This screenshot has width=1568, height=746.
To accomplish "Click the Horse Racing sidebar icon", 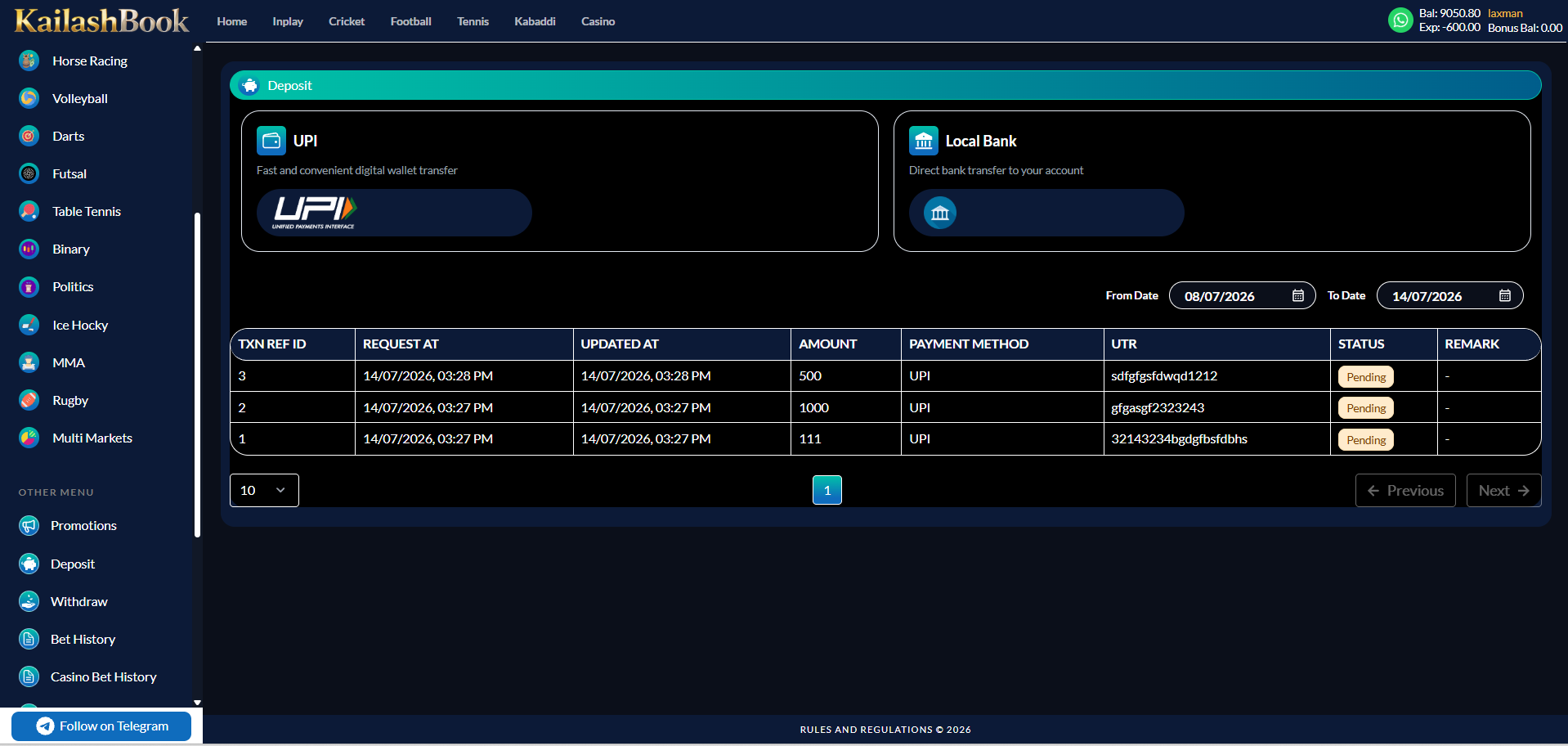I will point(29,61).
